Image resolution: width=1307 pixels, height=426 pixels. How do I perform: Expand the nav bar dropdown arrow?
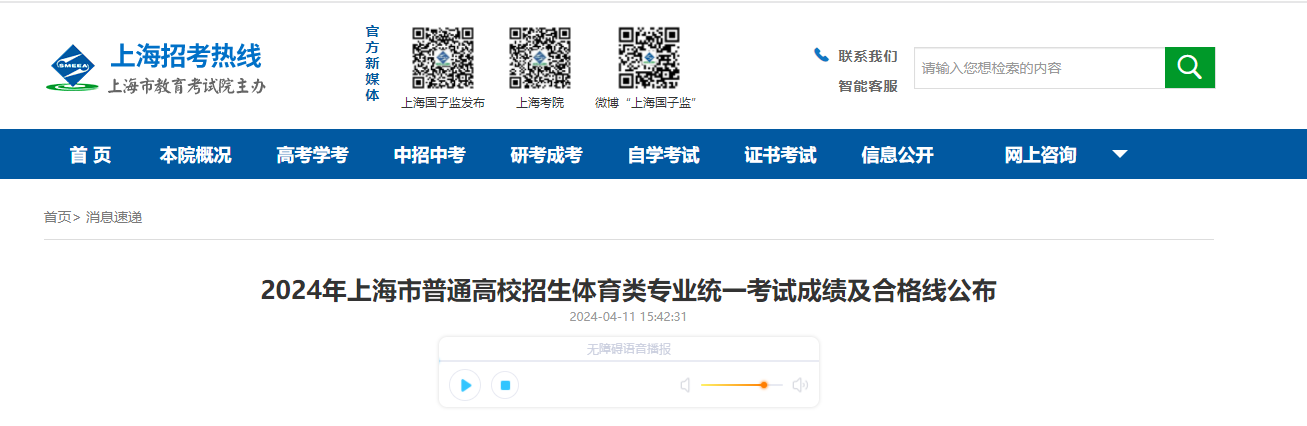point(1120,154)
